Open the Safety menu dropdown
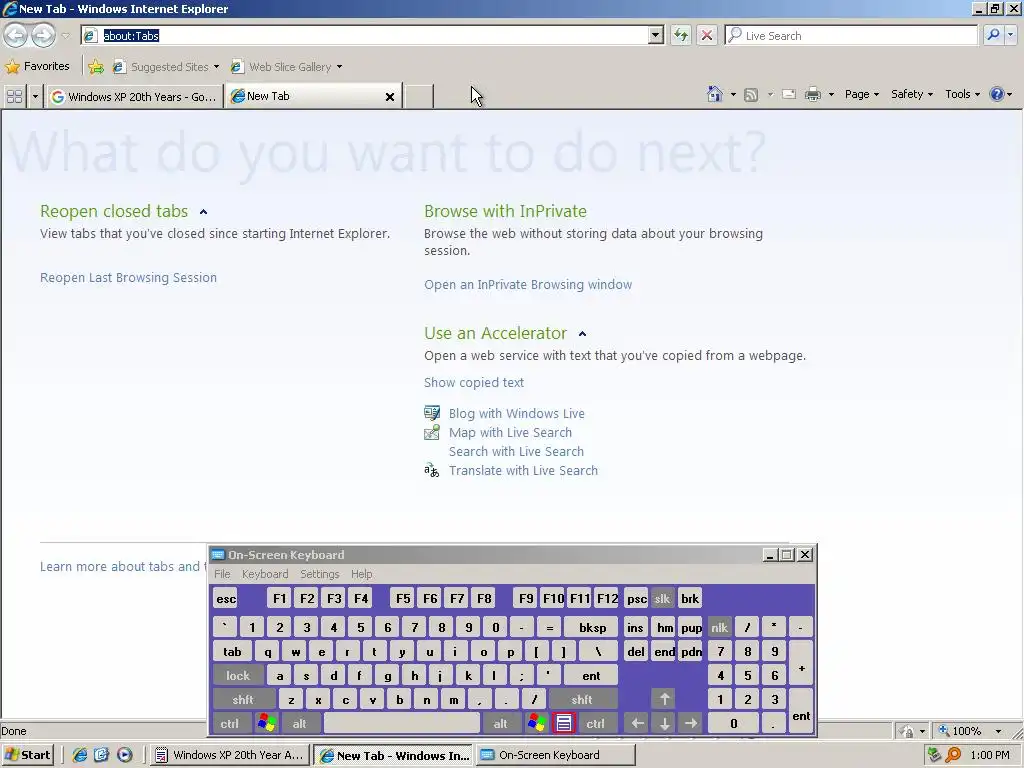1024x768 pixels. (x=912, y=94)
